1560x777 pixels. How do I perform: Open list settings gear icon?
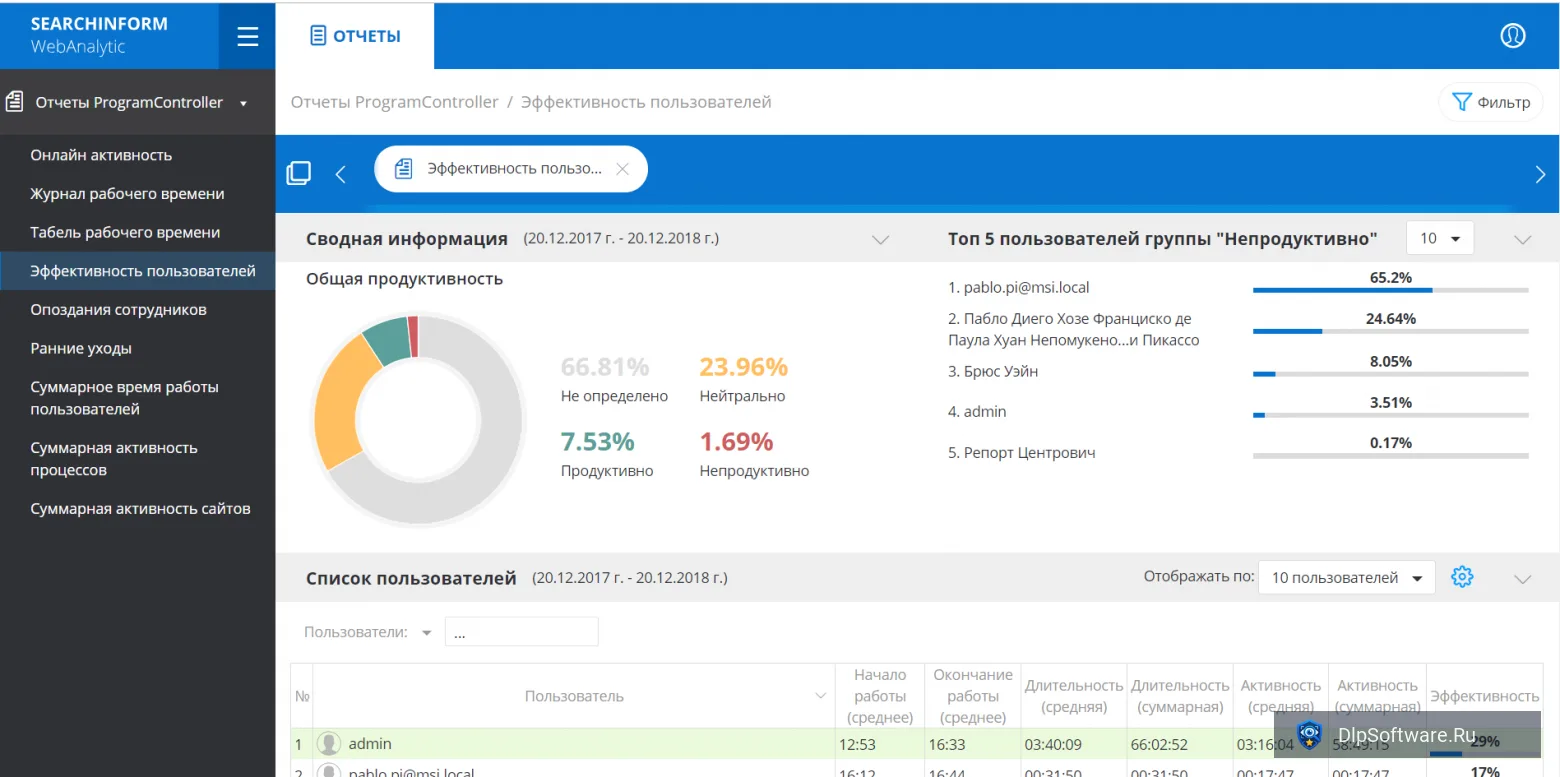coord(1462,577)
